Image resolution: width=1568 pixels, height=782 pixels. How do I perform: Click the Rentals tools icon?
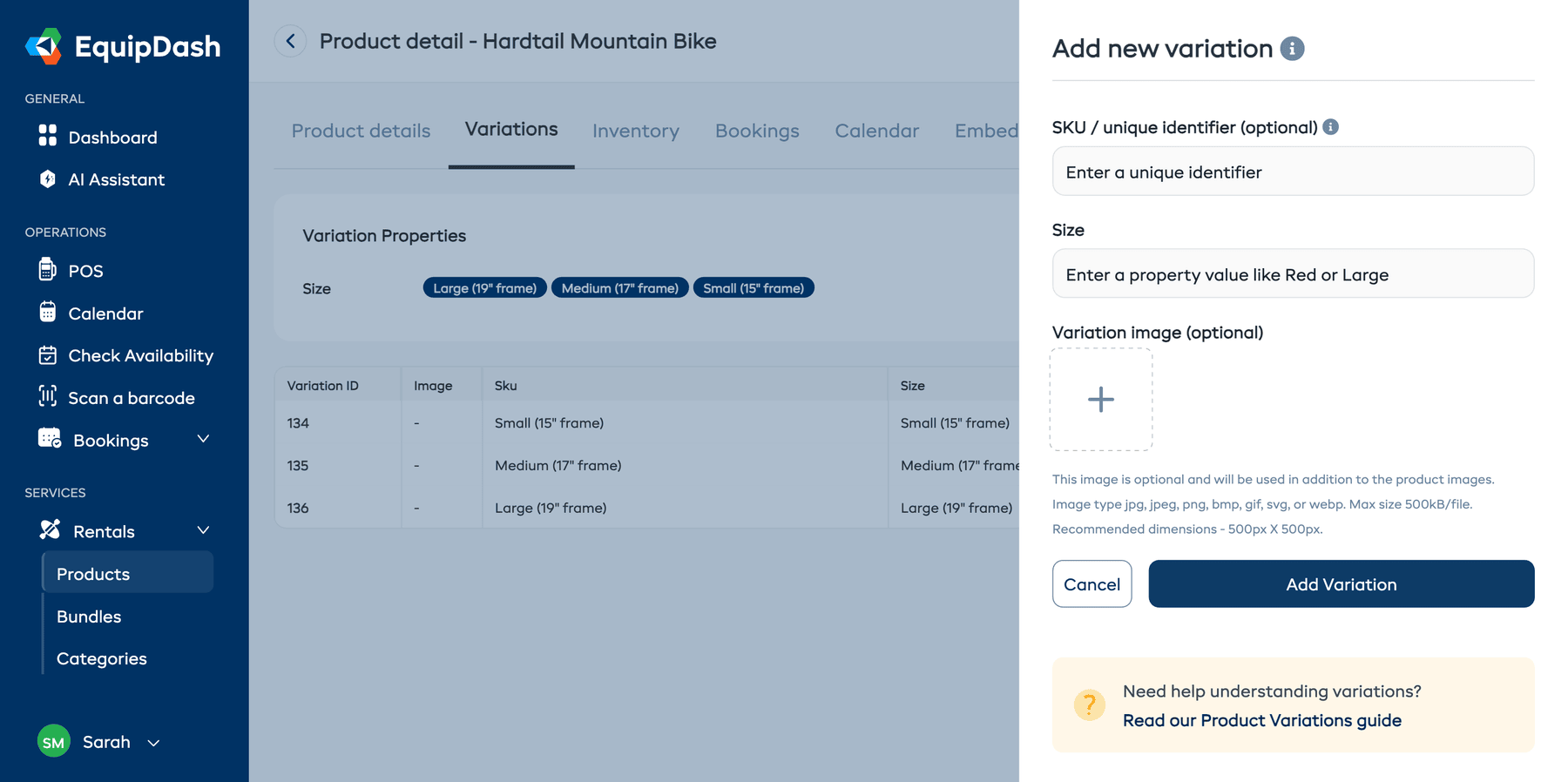[50, 529]
